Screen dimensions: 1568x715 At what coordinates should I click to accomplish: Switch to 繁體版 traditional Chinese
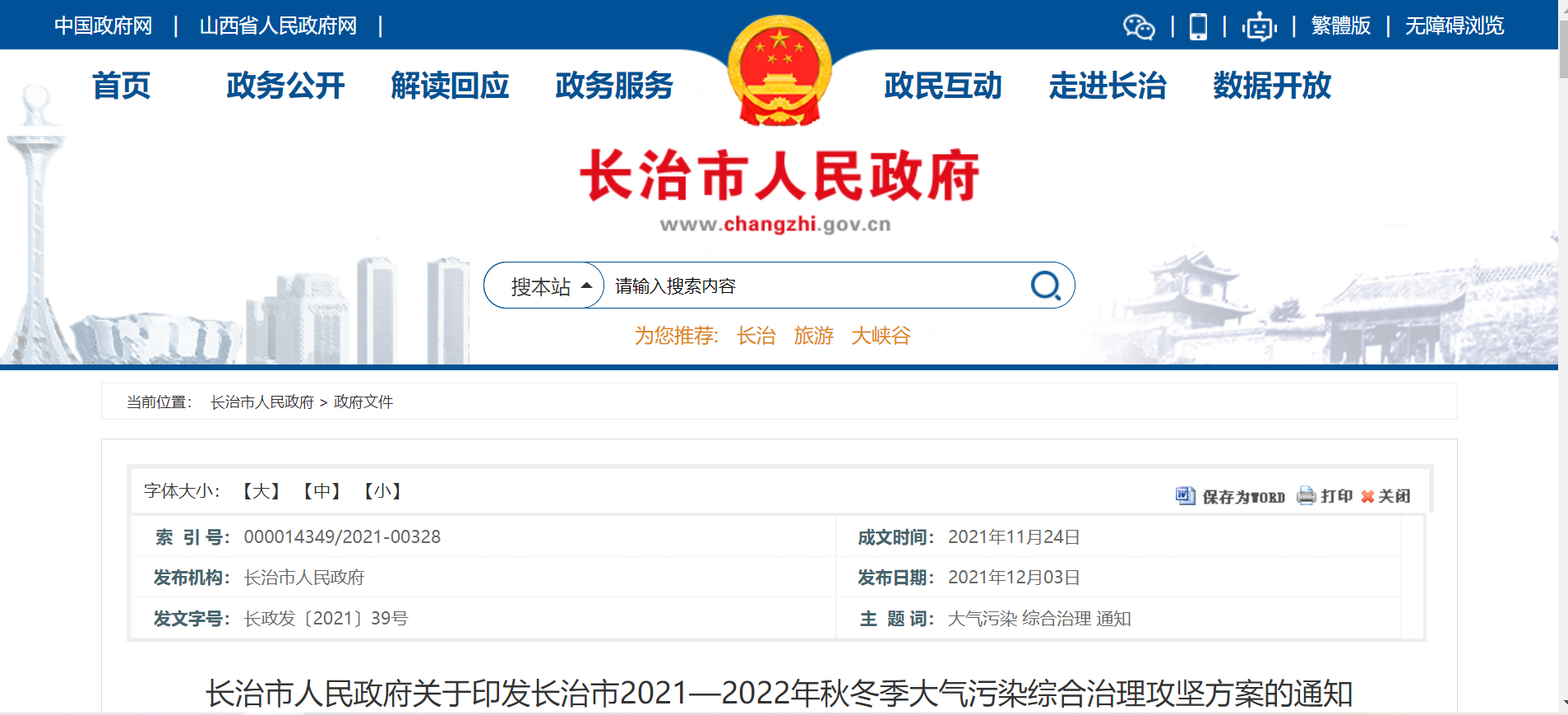tap(1340, 26)
